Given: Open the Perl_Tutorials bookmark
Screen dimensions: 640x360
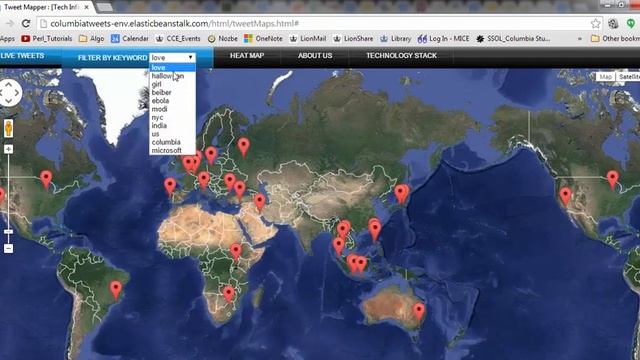Looking at the screenshot, I should [47, 38].
